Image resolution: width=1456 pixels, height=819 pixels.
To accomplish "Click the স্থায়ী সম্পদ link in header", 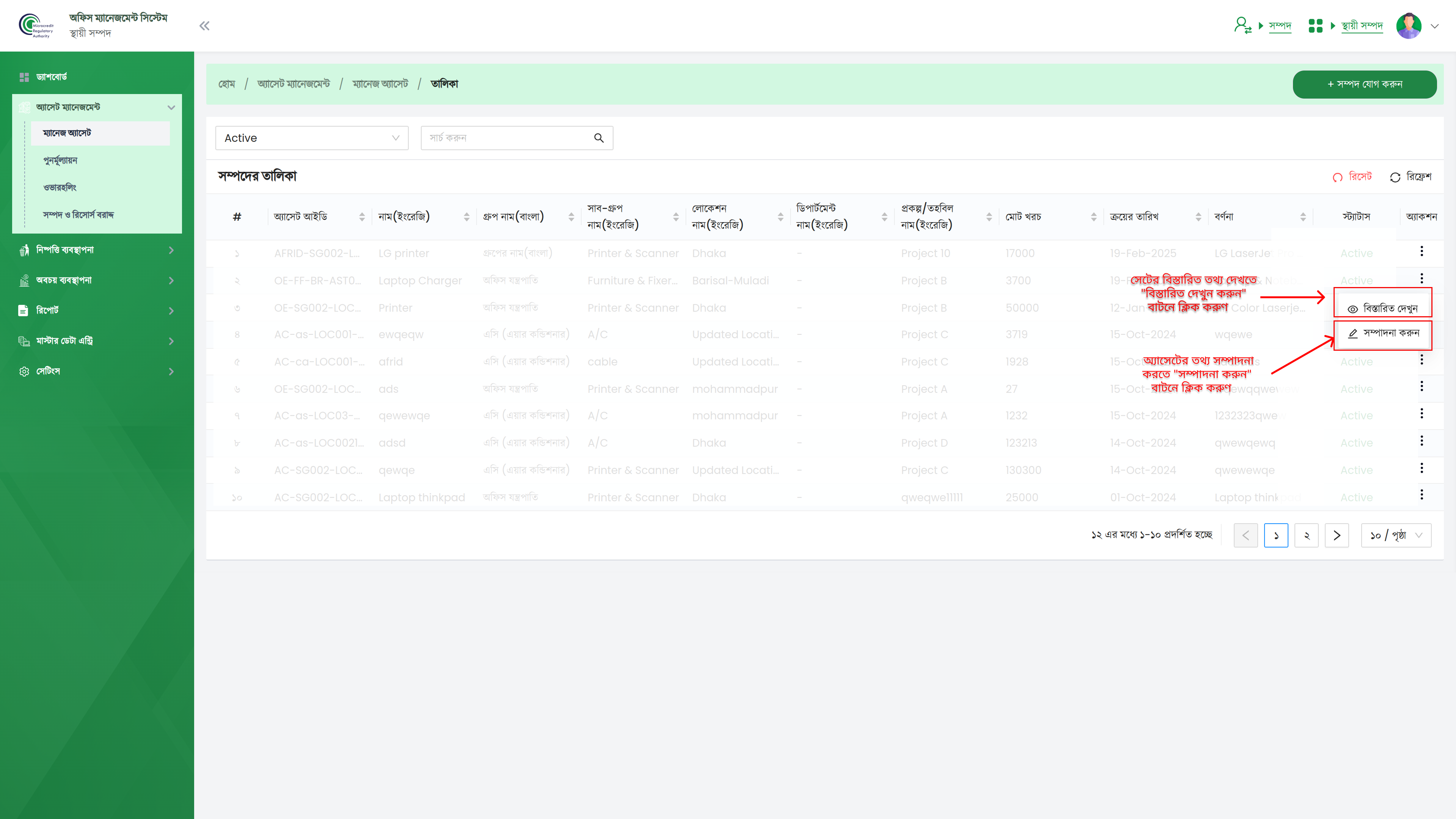I will click(x=1362, y=25).
